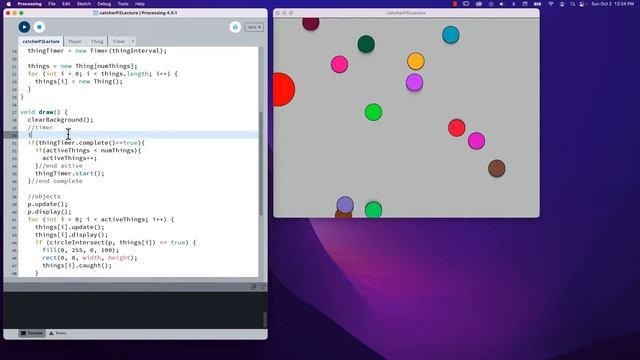This screenshot has width=640, height=360.
Task: Open Wi-Fi status in menu bar
Action: pos(551,4)
